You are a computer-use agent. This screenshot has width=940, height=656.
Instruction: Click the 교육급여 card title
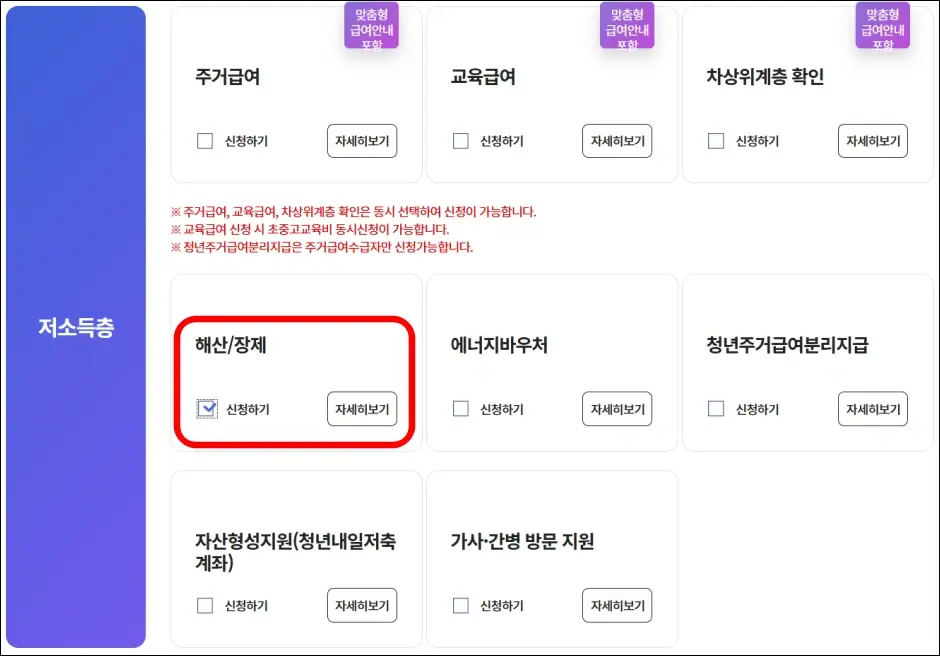(483, 77)
